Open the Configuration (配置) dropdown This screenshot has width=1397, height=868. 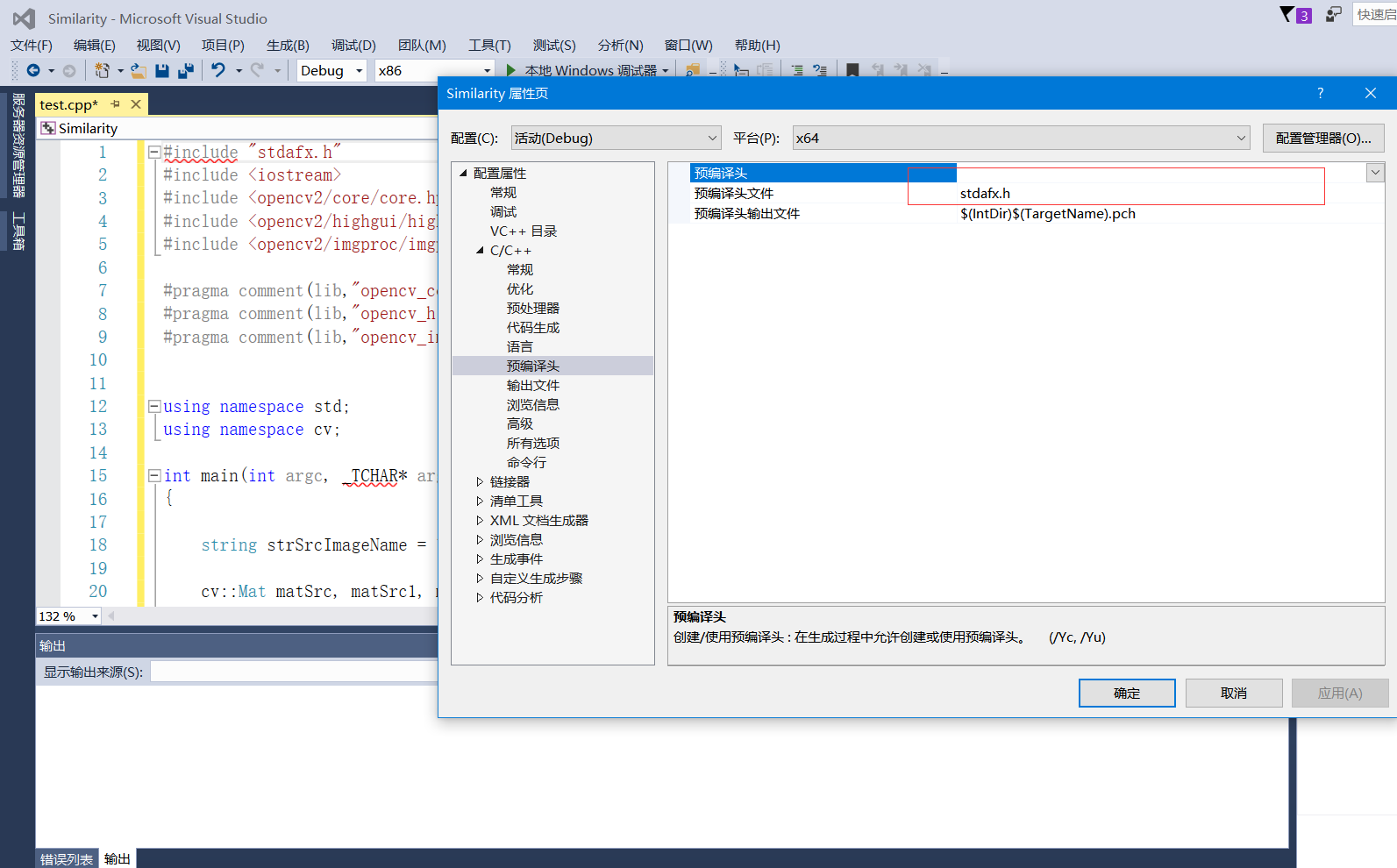click(x=616, y=138)
